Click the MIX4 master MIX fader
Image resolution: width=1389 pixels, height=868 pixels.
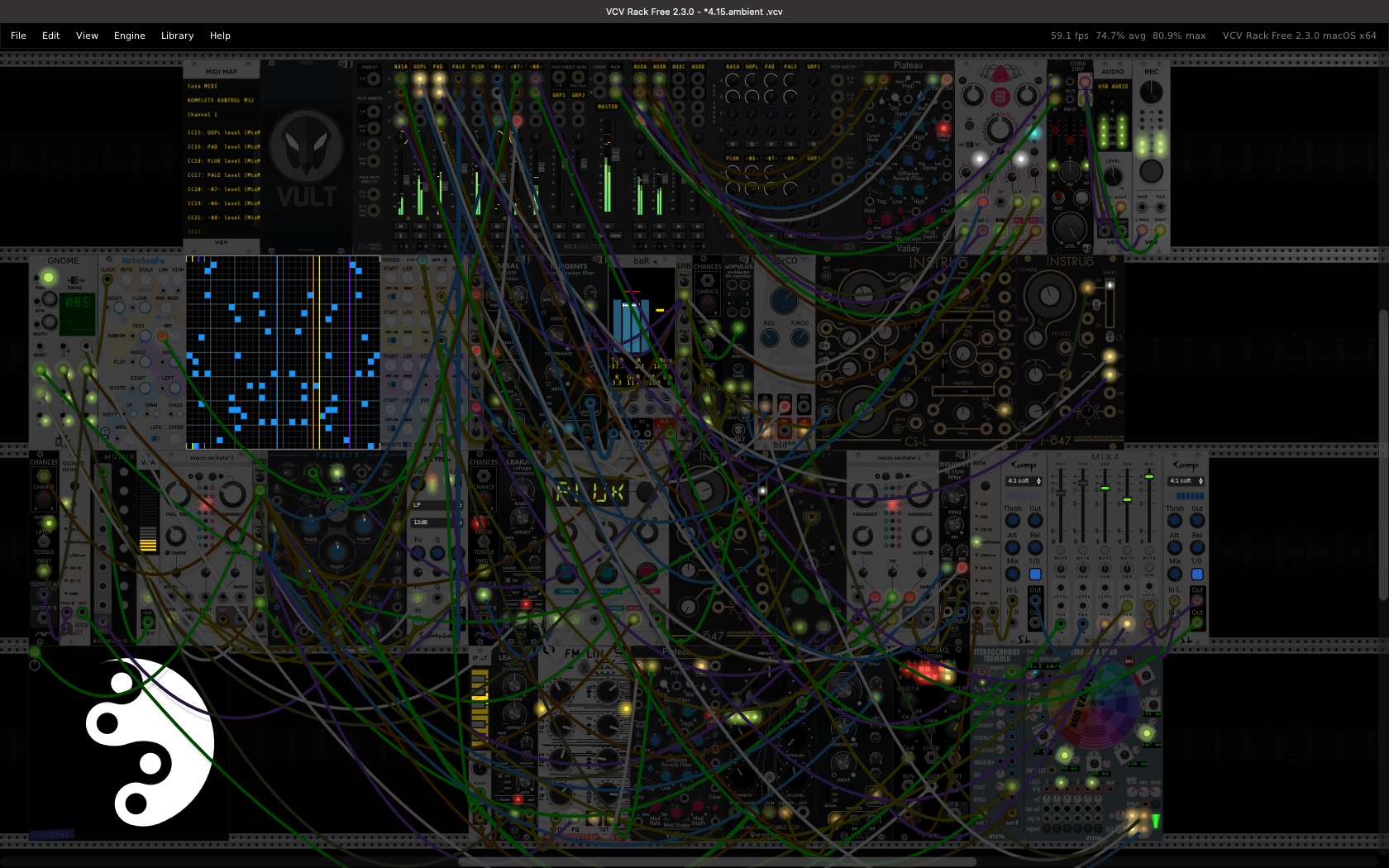click(x=1149, y=477)
